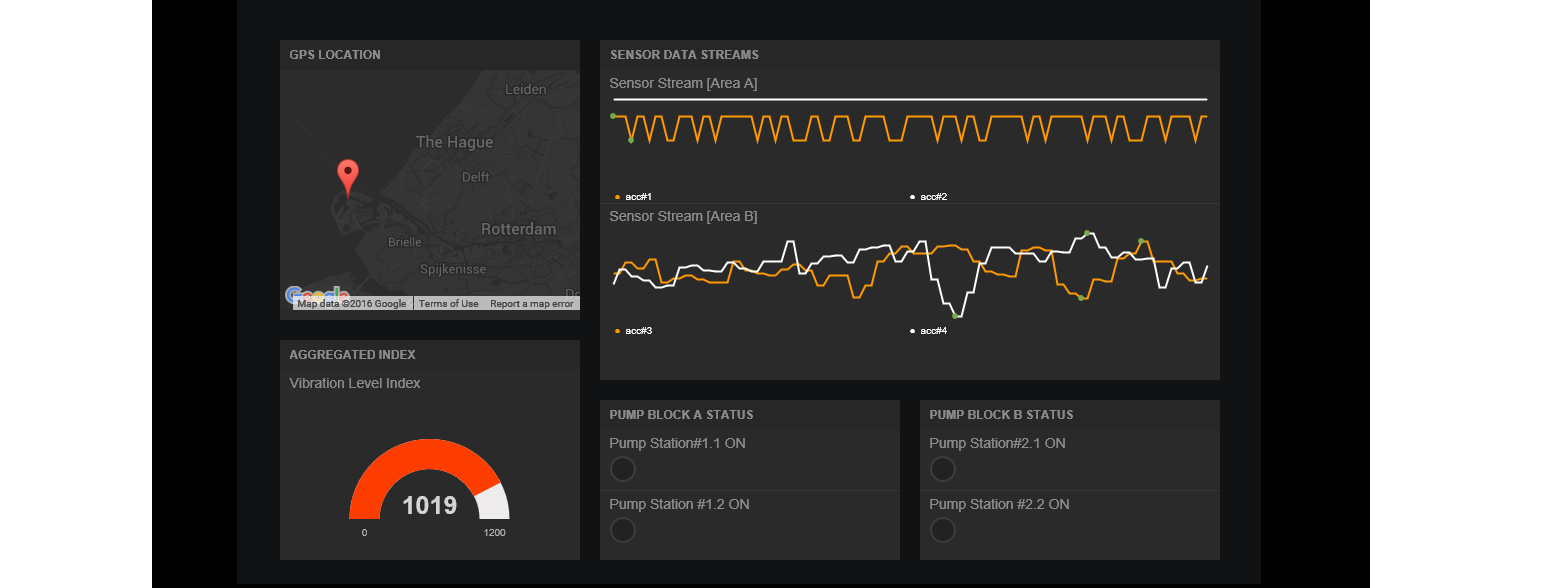1544x588 pixels.
Task: Click Leiden label on the map
Action: tap(526, 89)
